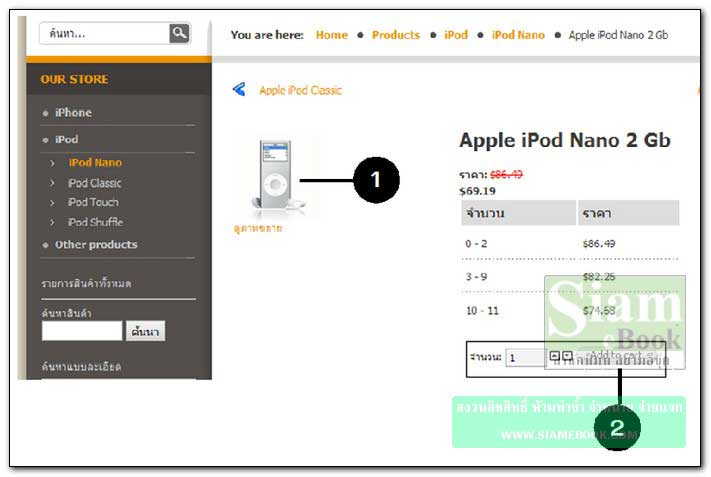
Task: Select iPod Touch in sidebar submenu
Action: tap(93, 202)
